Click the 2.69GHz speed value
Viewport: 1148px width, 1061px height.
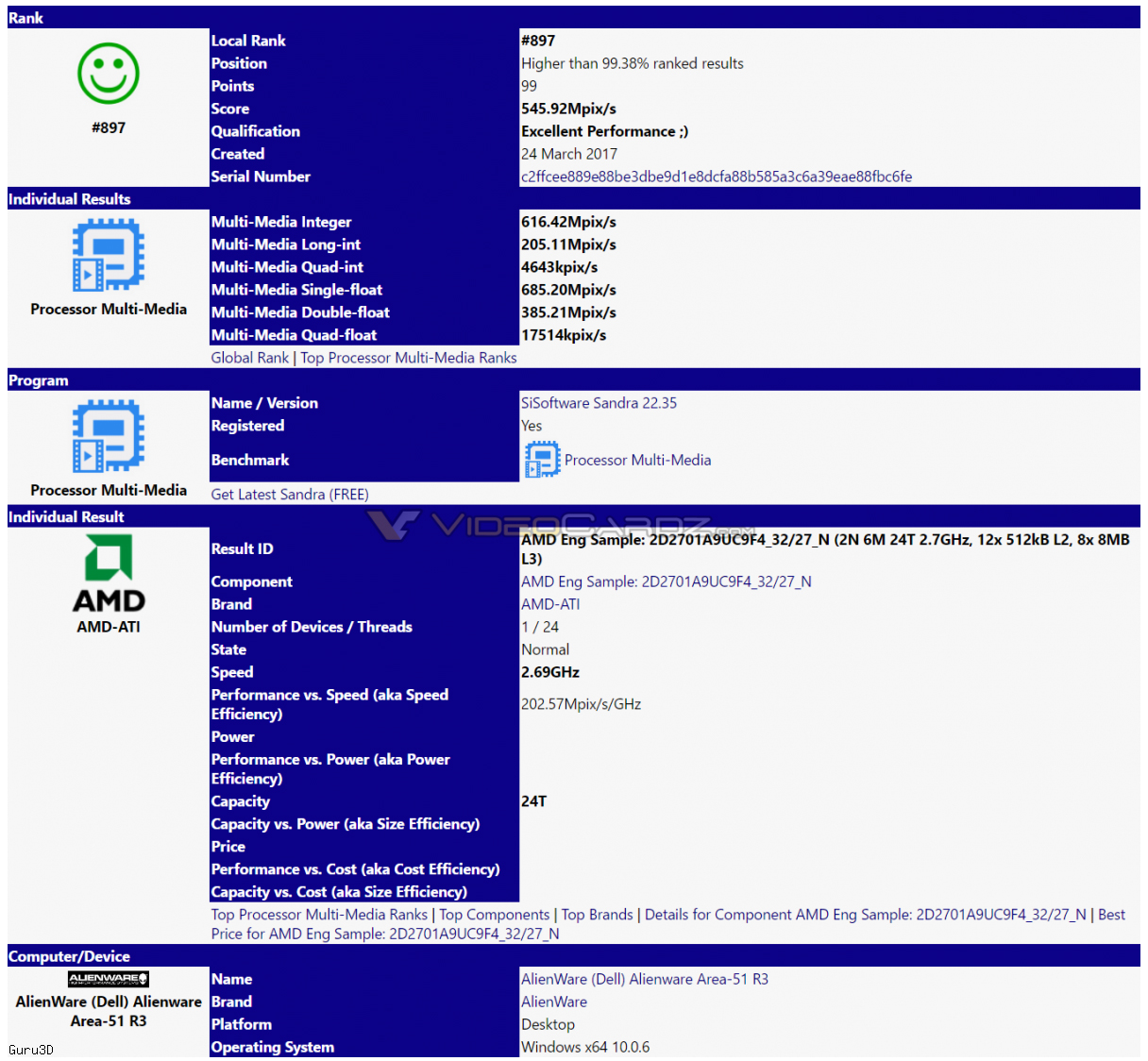pyautogui.click(x=550, y=672)
